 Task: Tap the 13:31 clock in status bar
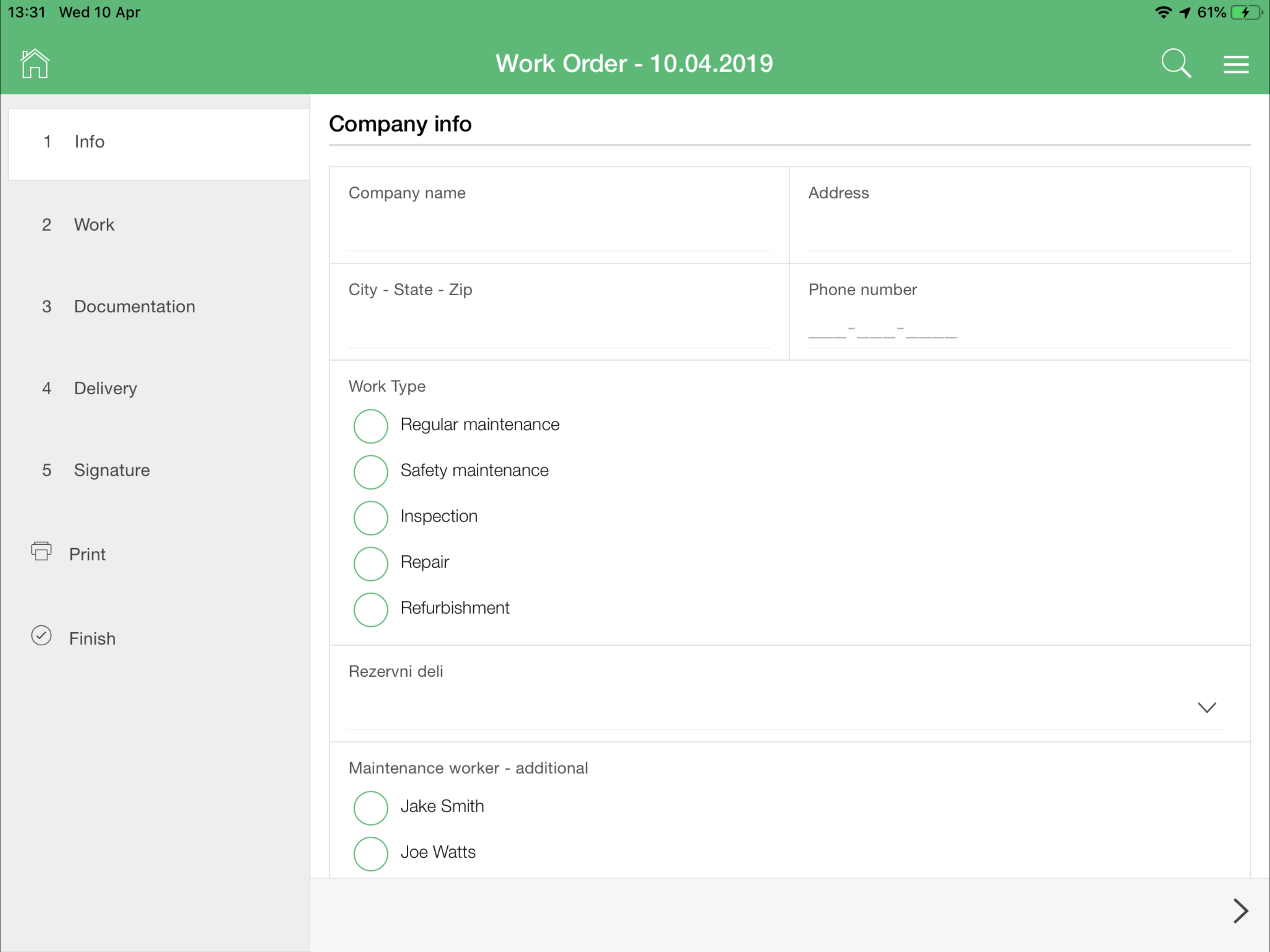click(26, 12)
